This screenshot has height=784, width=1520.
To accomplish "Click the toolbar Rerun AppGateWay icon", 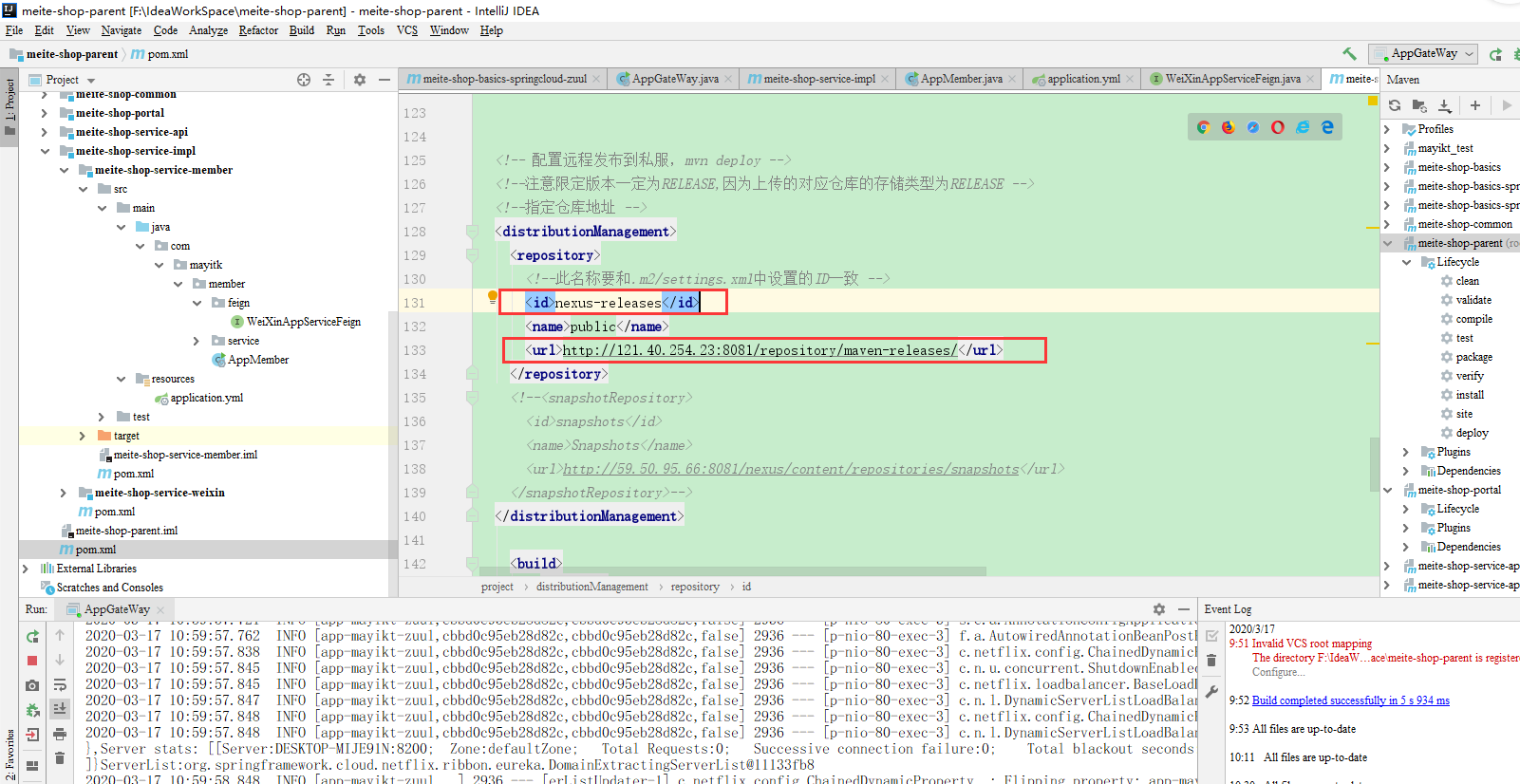I will click(1495, 54).
